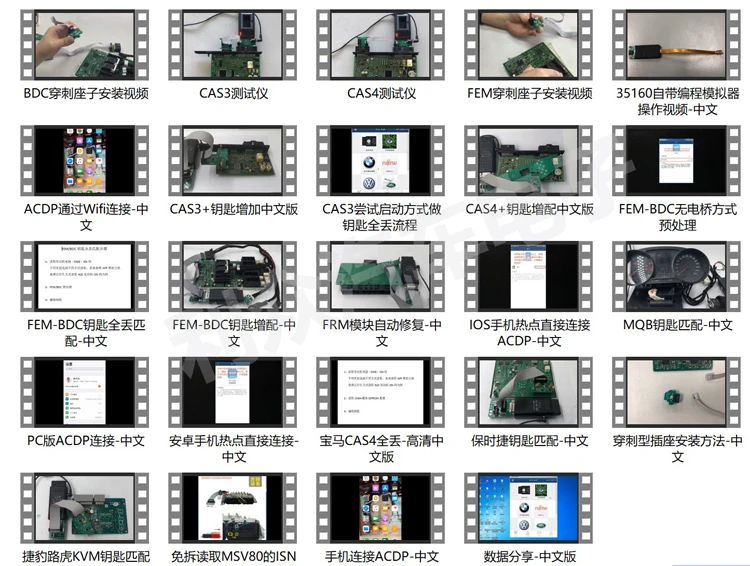Select the label CAS3尝试启动方式做钥匙全丢流程
This screenshot has width=750, height=566.
coord(381,217)
